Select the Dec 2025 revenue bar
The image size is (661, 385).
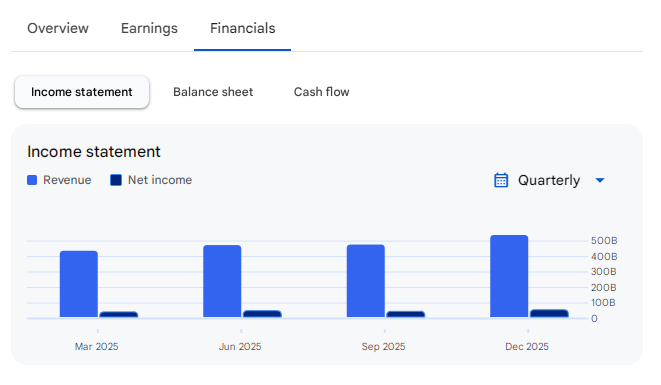pos(509,276)
